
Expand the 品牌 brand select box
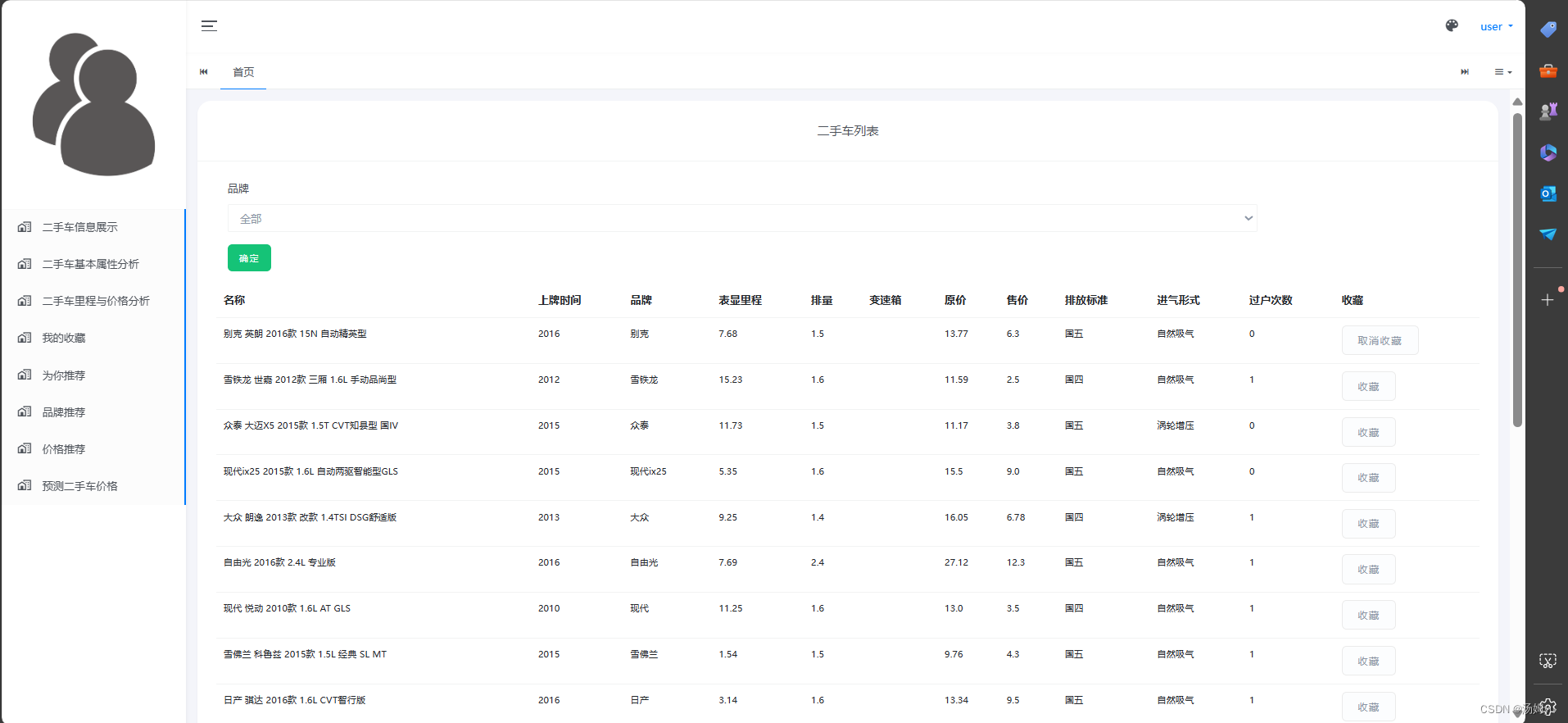[x=742, y=219]
